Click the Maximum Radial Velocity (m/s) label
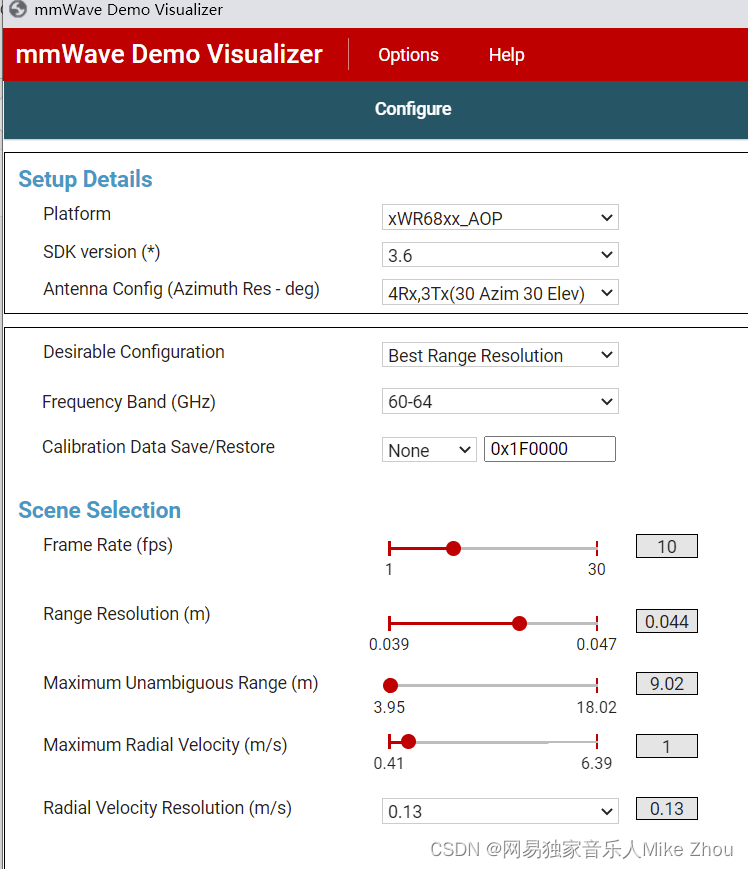This screenshot has height=869, width=748. (166, 745)
